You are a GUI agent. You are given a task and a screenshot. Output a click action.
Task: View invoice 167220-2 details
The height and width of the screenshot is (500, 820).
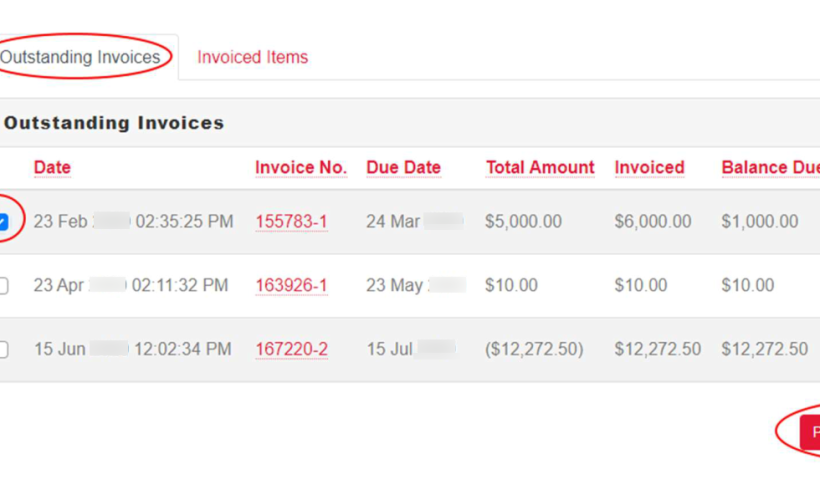pyautogui.click(x=291, y=349)
